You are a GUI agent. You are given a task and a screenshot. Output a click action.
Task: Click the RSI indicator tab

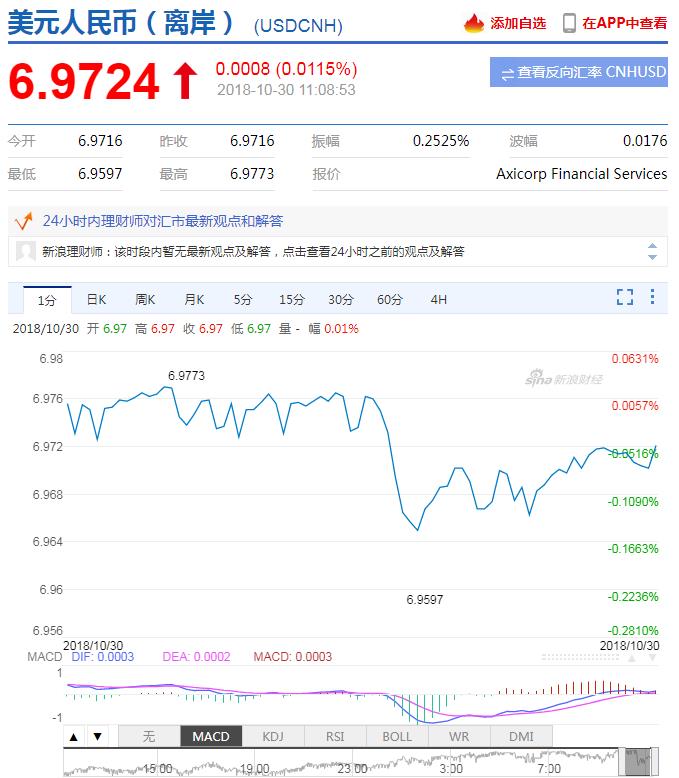(335, 737)
